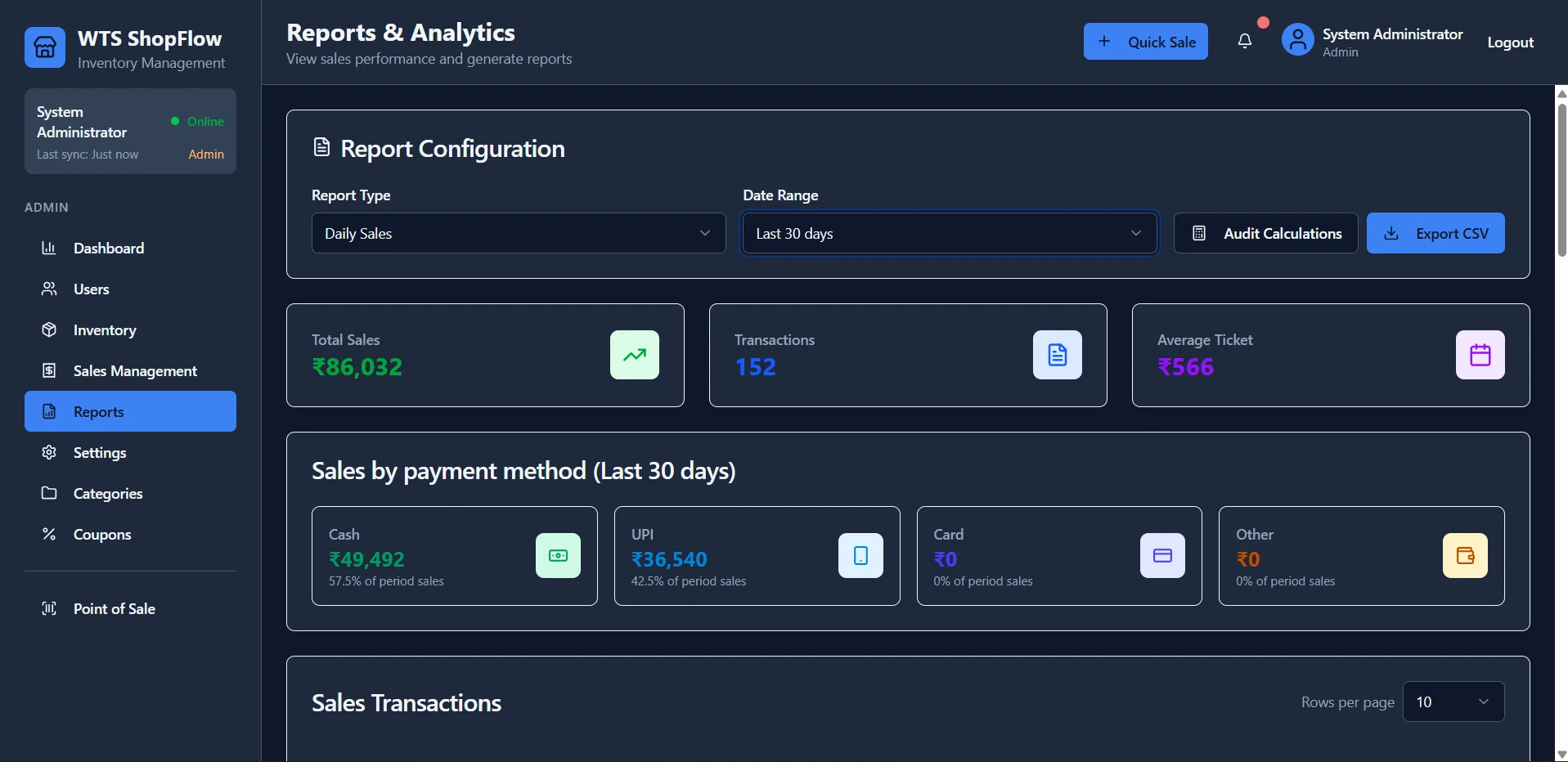Click the Transactions count 152

[755, 367]
